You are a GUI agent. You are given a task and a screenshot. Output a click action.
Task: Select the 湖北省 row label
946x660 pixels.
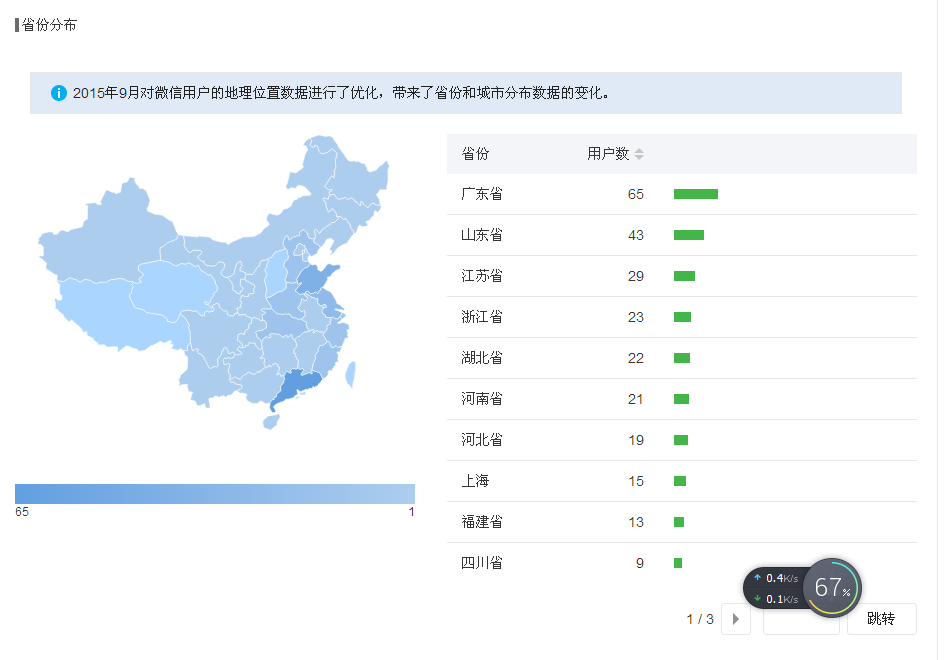point(481,358)
